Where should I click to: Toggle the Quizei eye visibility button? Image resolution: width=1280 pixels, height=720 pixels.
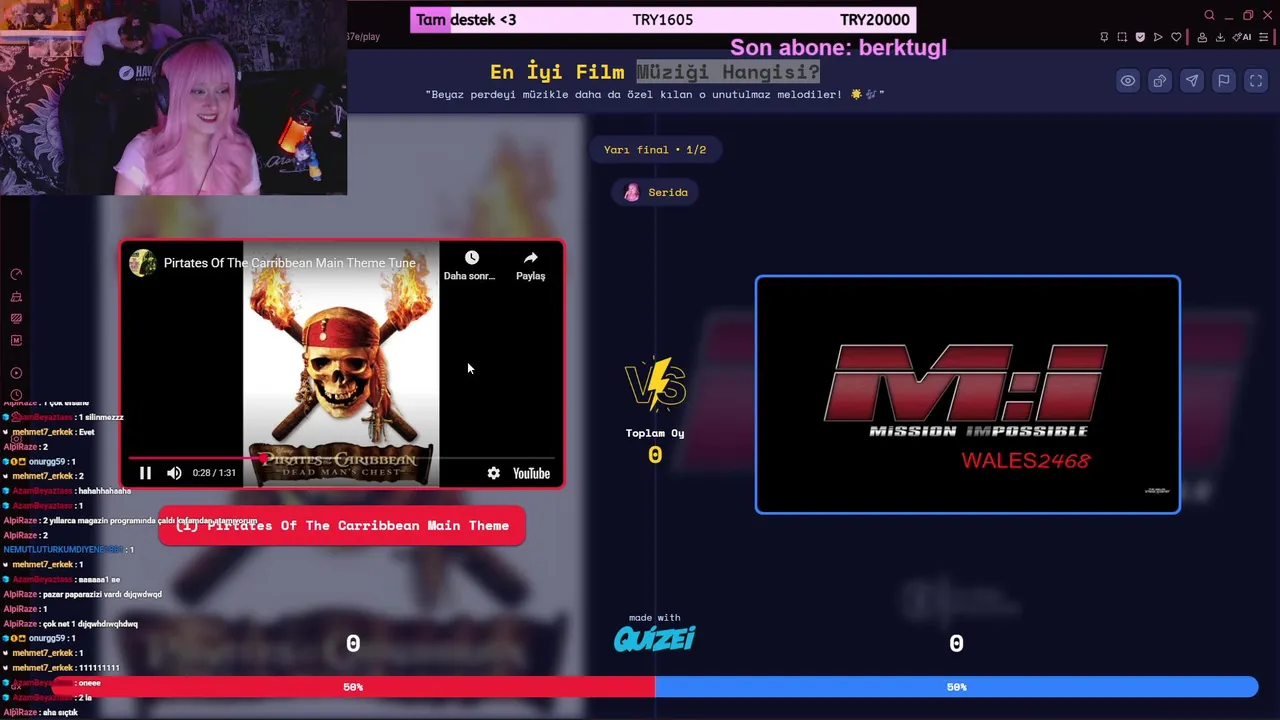click(1128, 81)
